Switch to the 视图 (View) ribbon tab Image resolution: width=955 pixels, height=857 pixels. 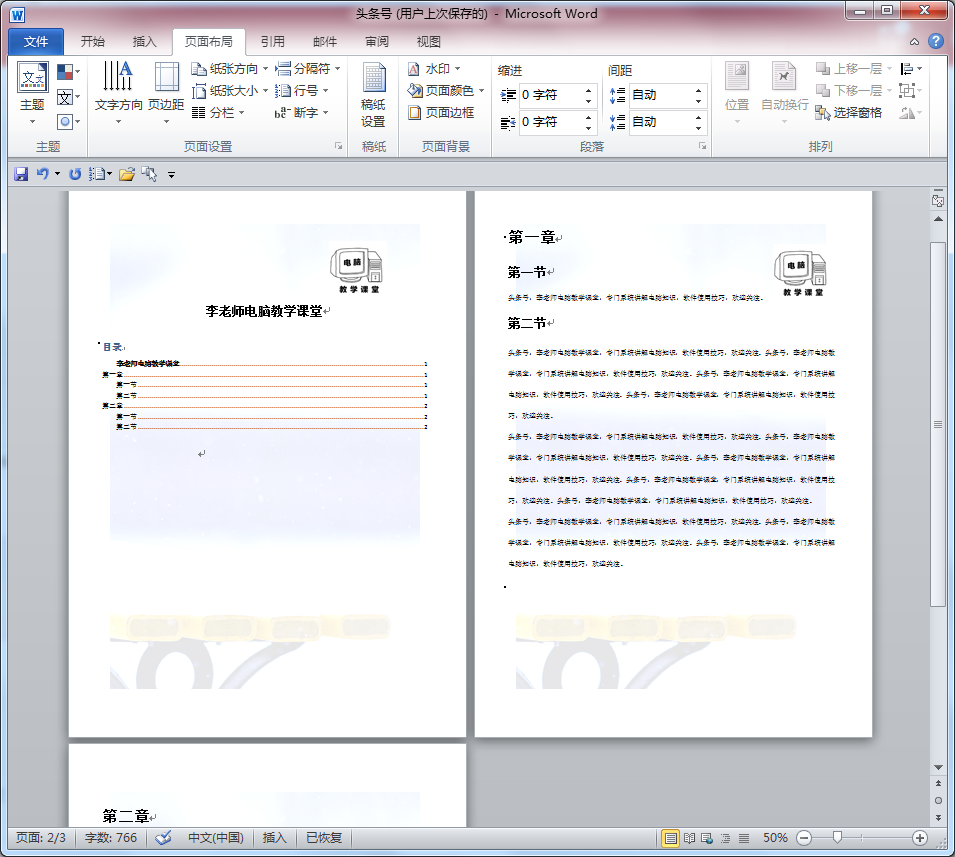coord(428,41)
